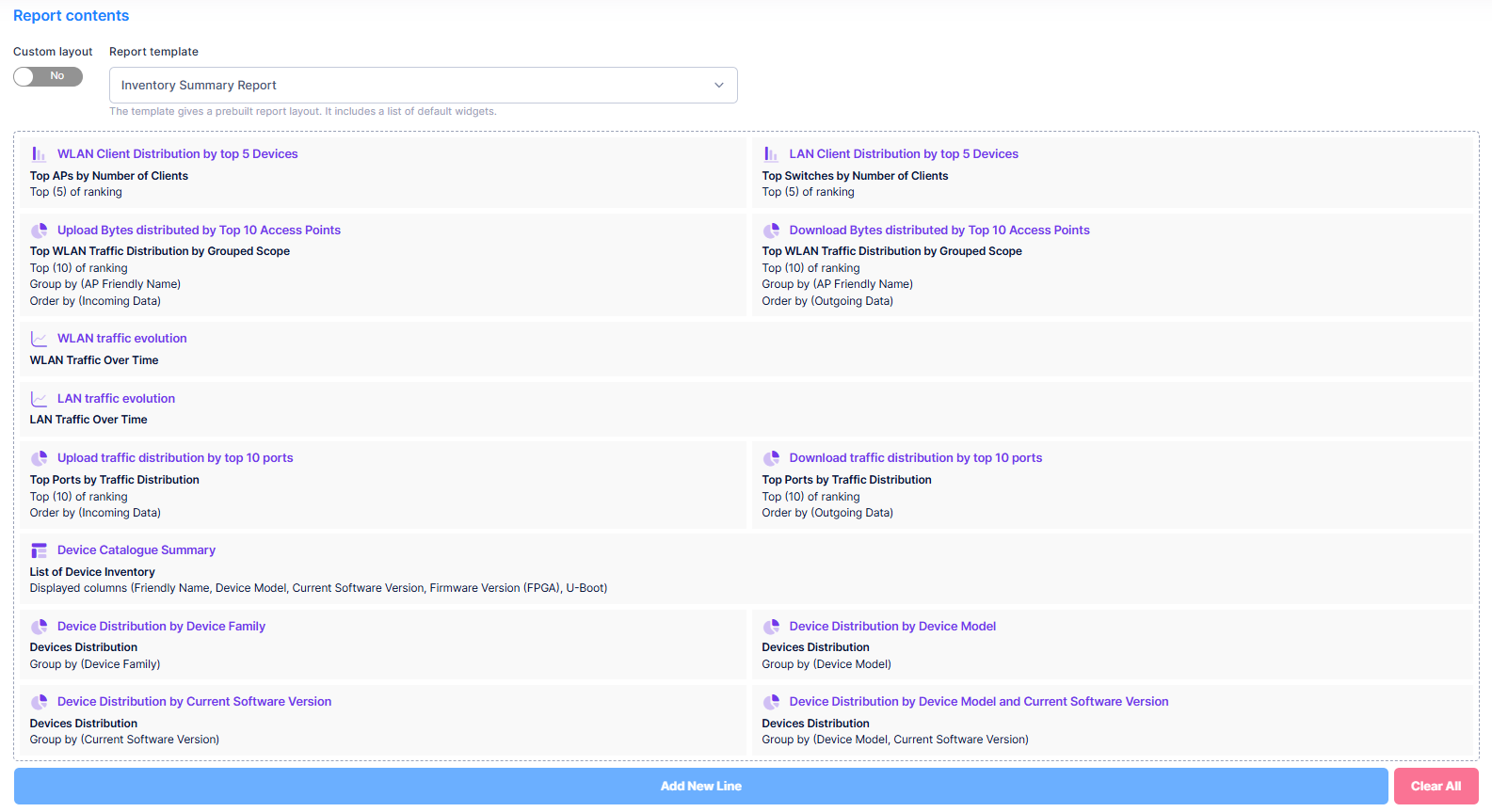Click pie icon beside Device Distribution by Device Family
The height and width of the screenshot is (812, 1492).
pos(39,627)
